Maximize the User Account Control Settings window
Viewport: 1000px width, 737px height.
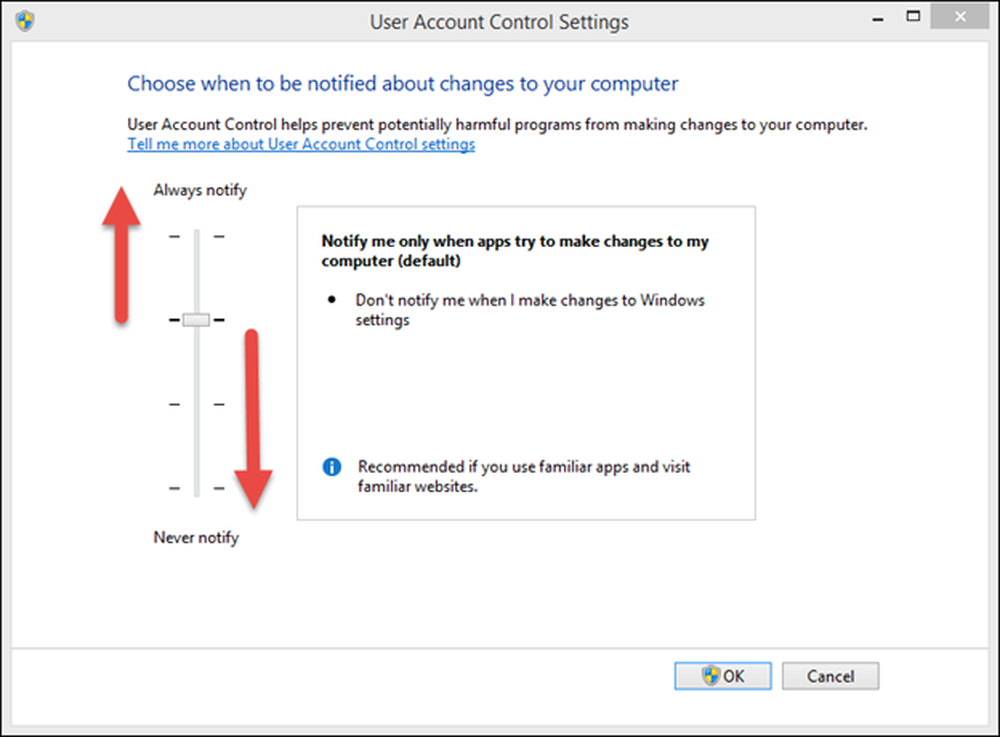(913, 17)
